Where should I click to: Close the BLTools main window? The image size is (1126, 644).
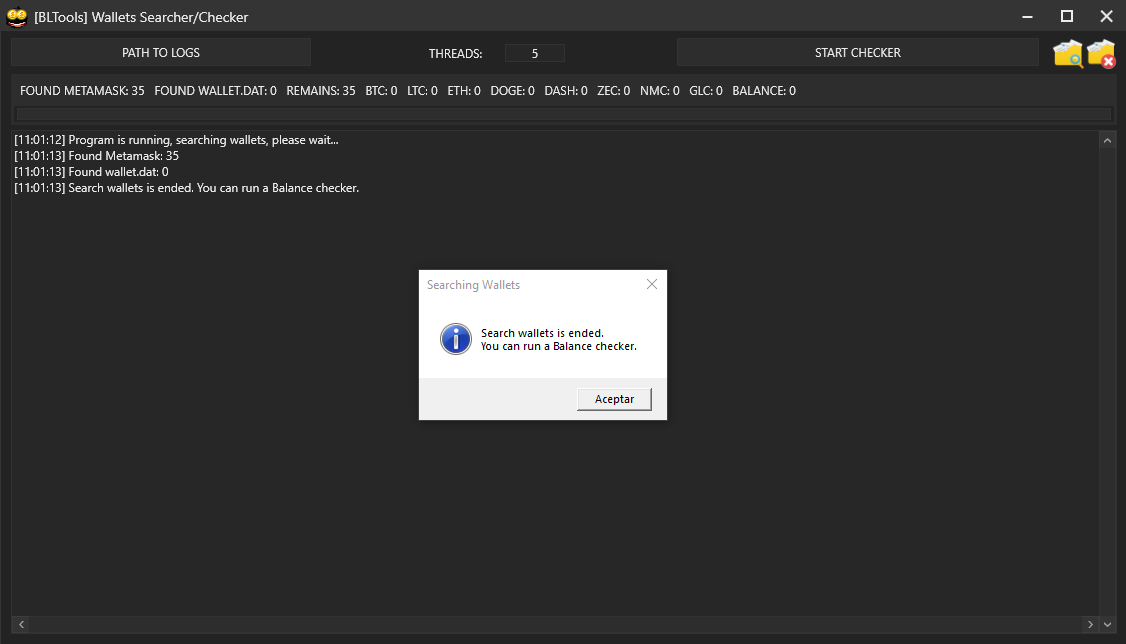tap(1107, 17)
